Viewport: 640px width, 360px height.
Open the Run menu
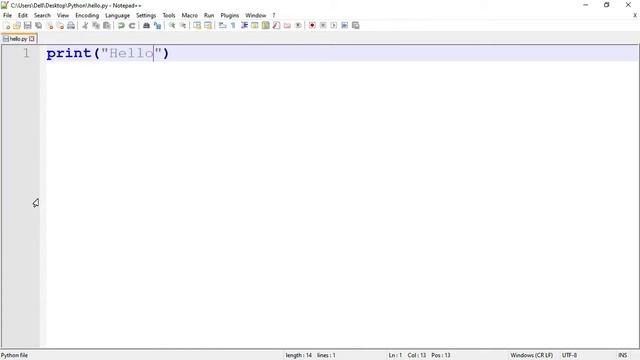click(x=209, y=15)
